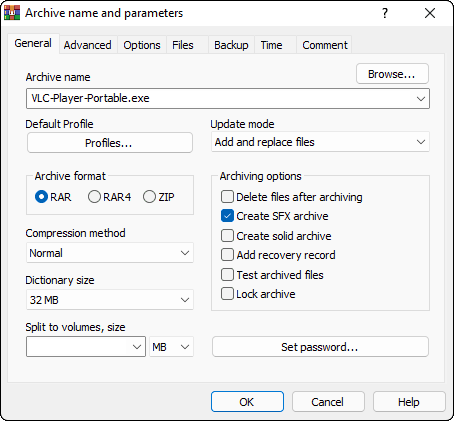Screen dimensions: 454x421
Task: Select the RAR4 archive format
Action: 94,197
